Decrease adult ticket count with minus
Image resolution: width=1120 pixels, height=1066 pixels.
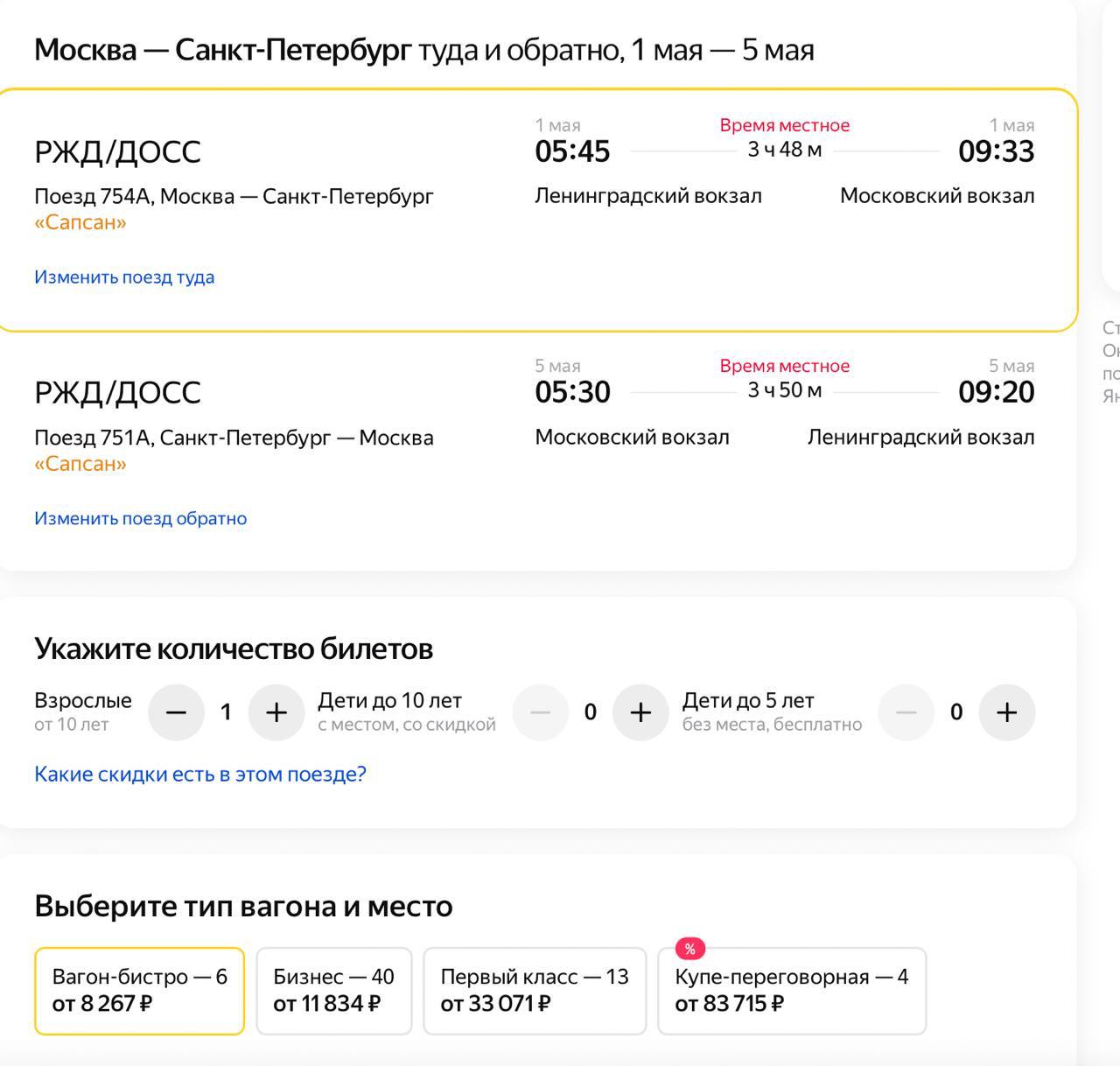(x=176, y=712)
